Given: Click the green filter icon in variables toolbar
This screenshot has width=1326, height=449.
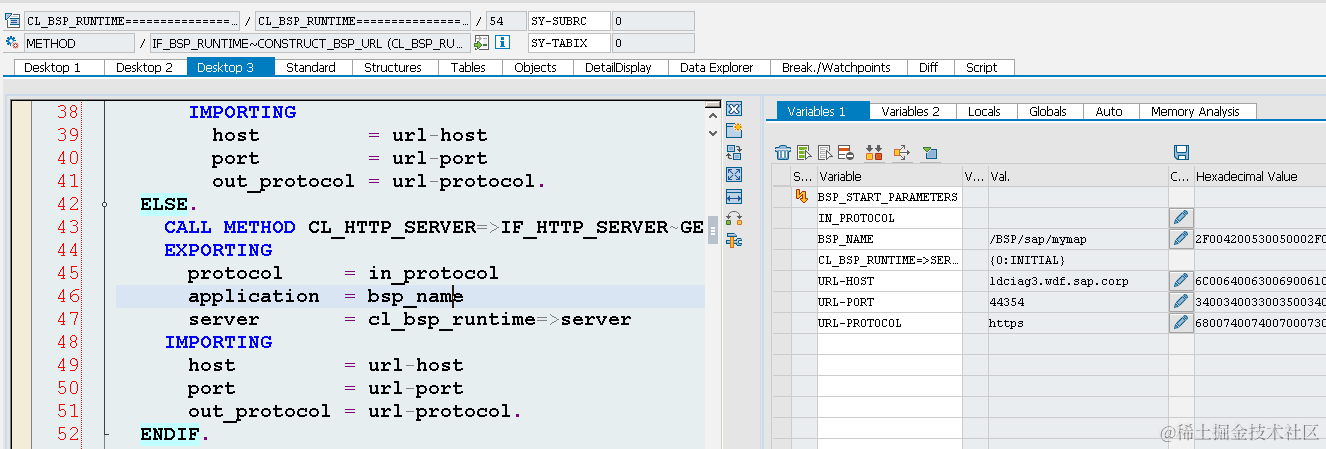Looking at the screenshot, I should coord(930,152).
